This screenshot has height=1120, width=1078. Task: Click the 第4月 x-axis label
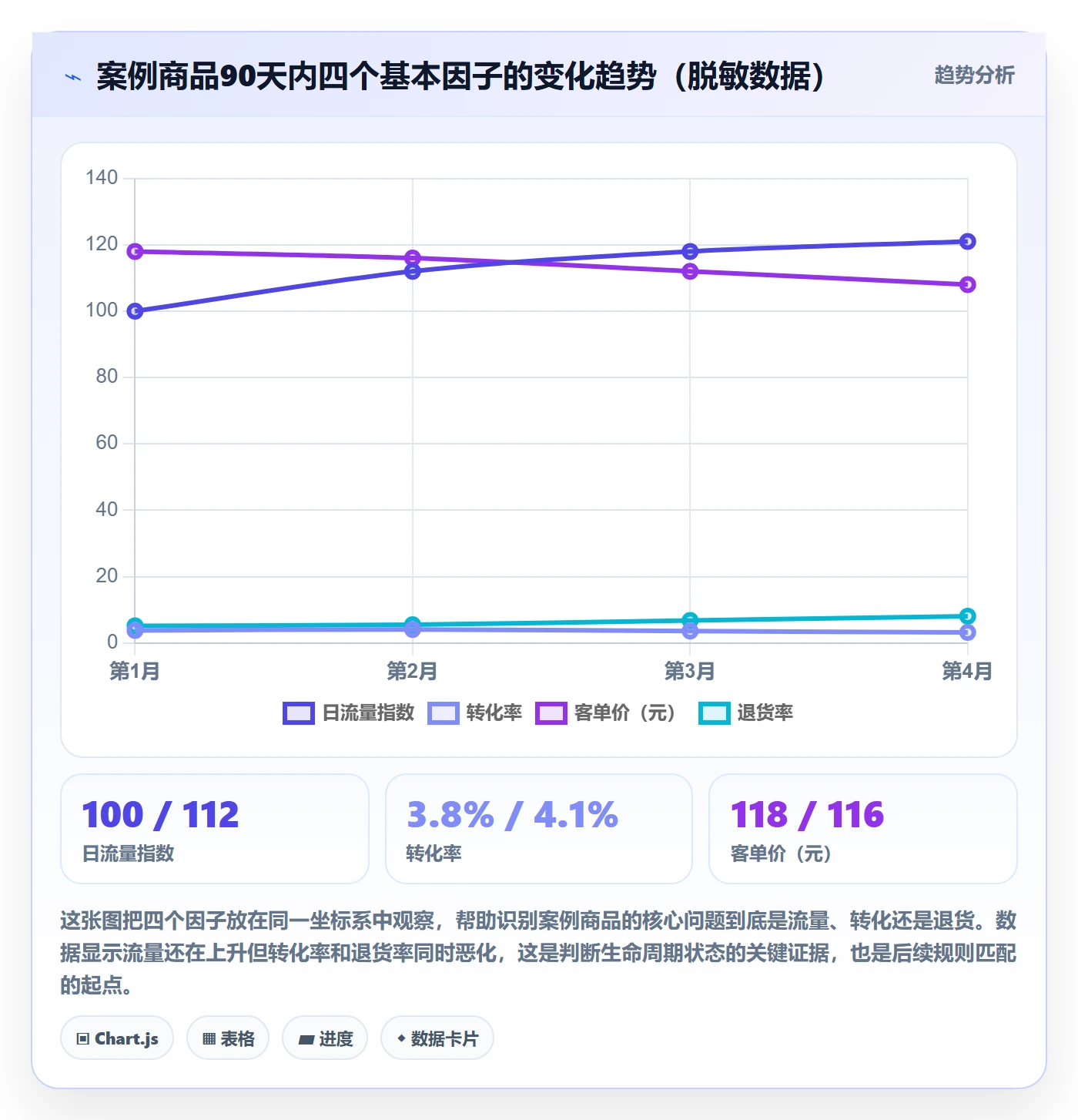(x=968, y=671)
